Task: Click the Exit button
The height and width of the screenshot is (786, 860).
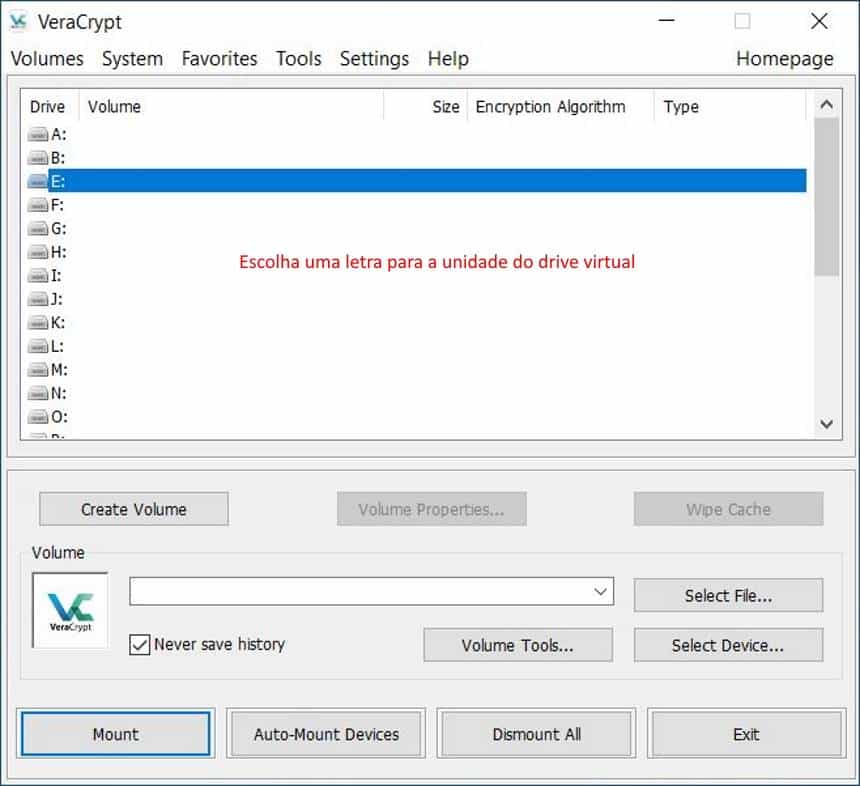Action: click(746, 734)
